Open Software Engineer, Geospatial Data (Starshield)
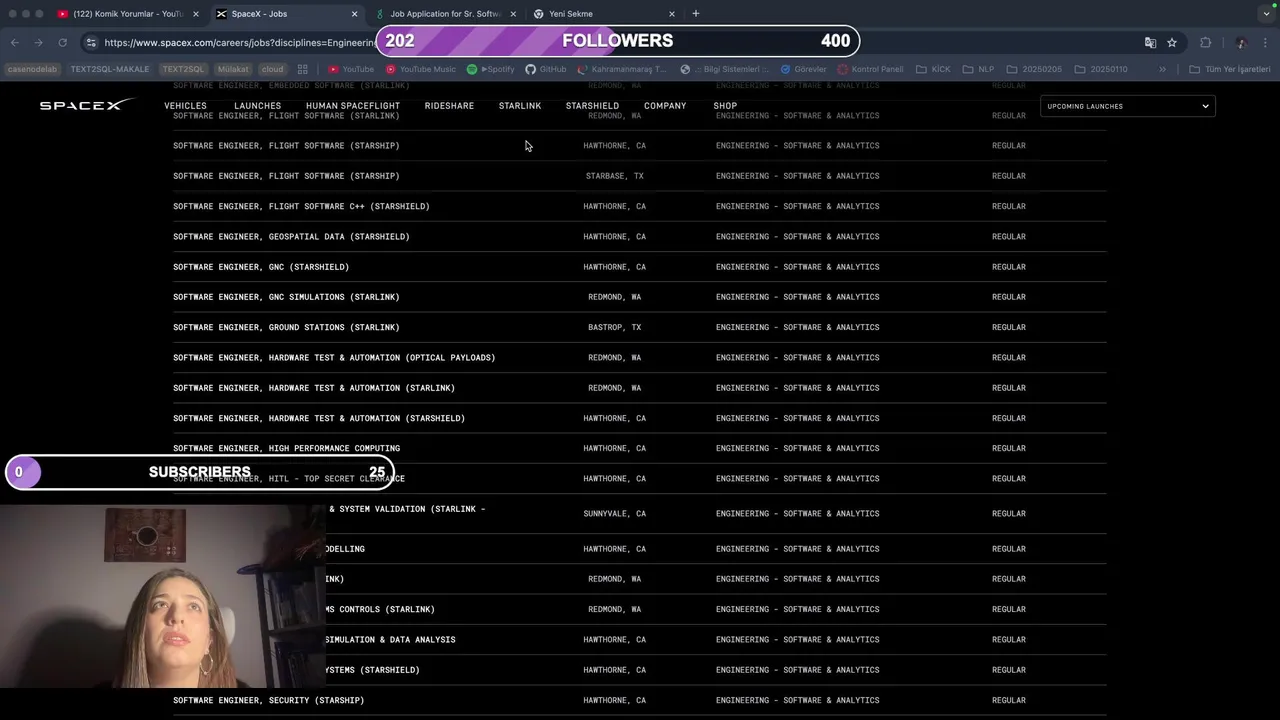1280x720 pixels. 291,237
